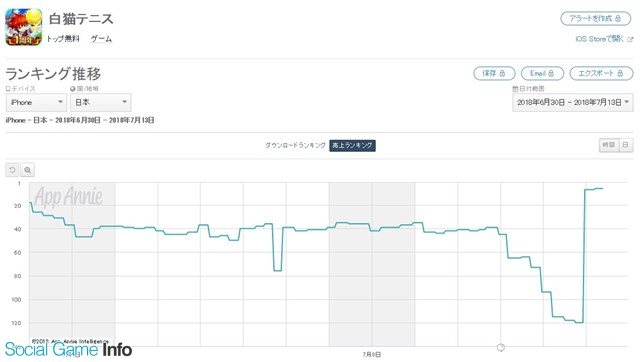Click the lock icon in 保存 button
The image size is (640, 362).
502,73
